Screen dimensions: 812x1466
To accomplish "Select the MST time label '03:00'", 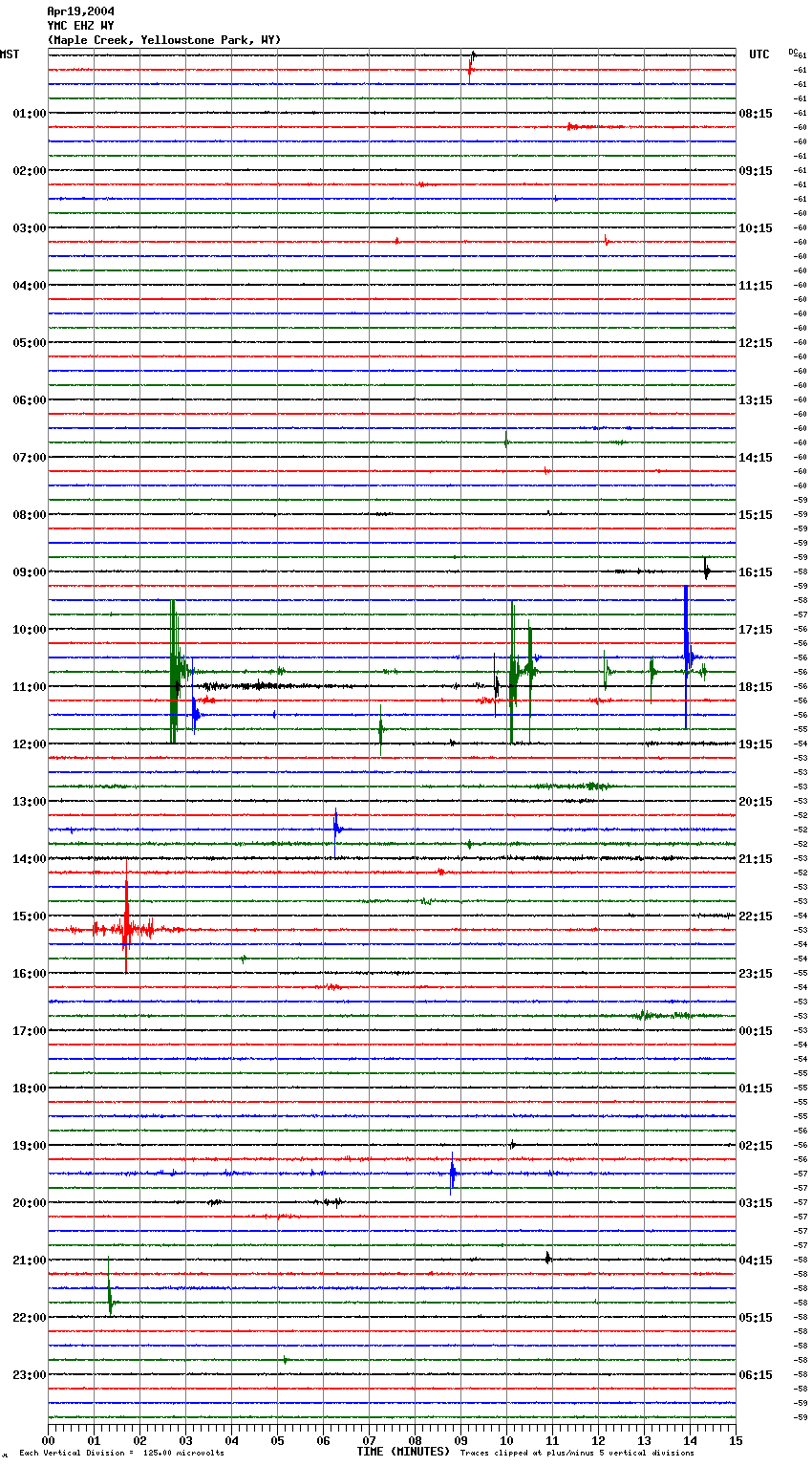I will click(30, 228).
